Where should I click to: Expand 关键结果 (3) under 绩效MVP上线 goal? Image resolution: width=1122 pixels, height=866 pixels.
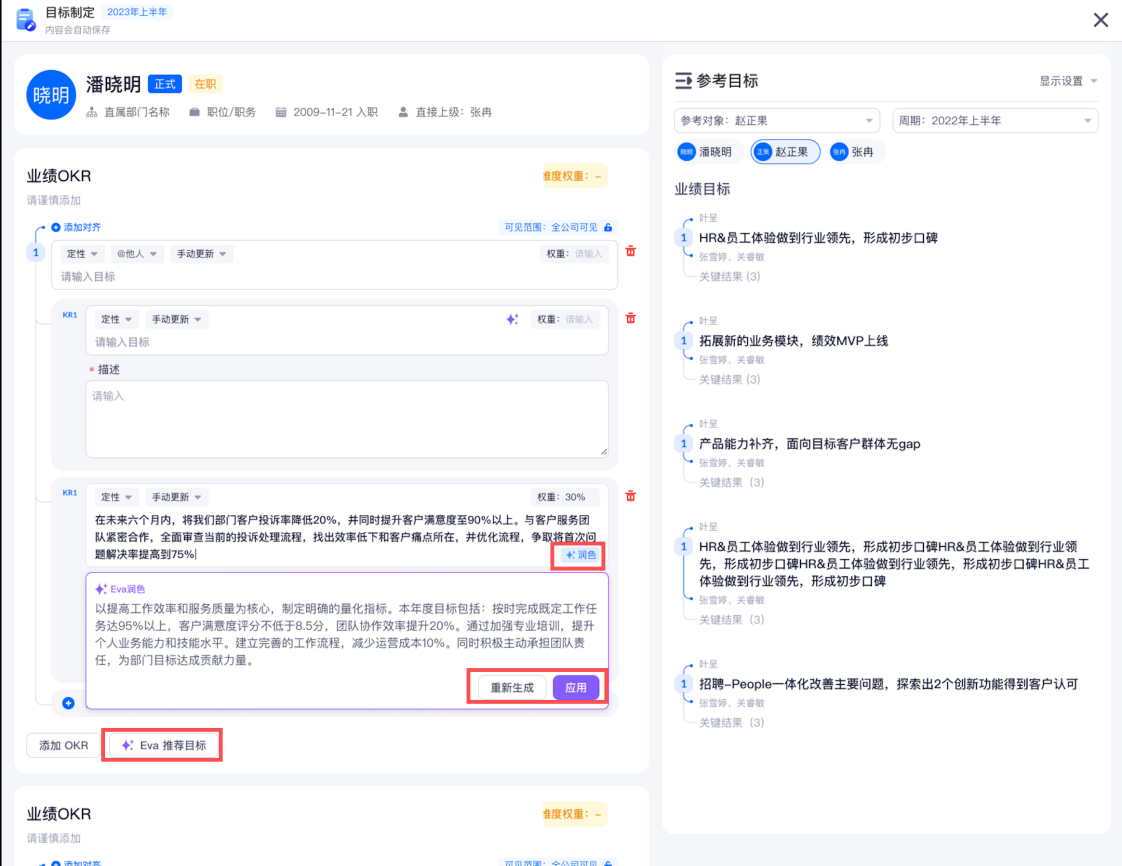tap(729, 379)
